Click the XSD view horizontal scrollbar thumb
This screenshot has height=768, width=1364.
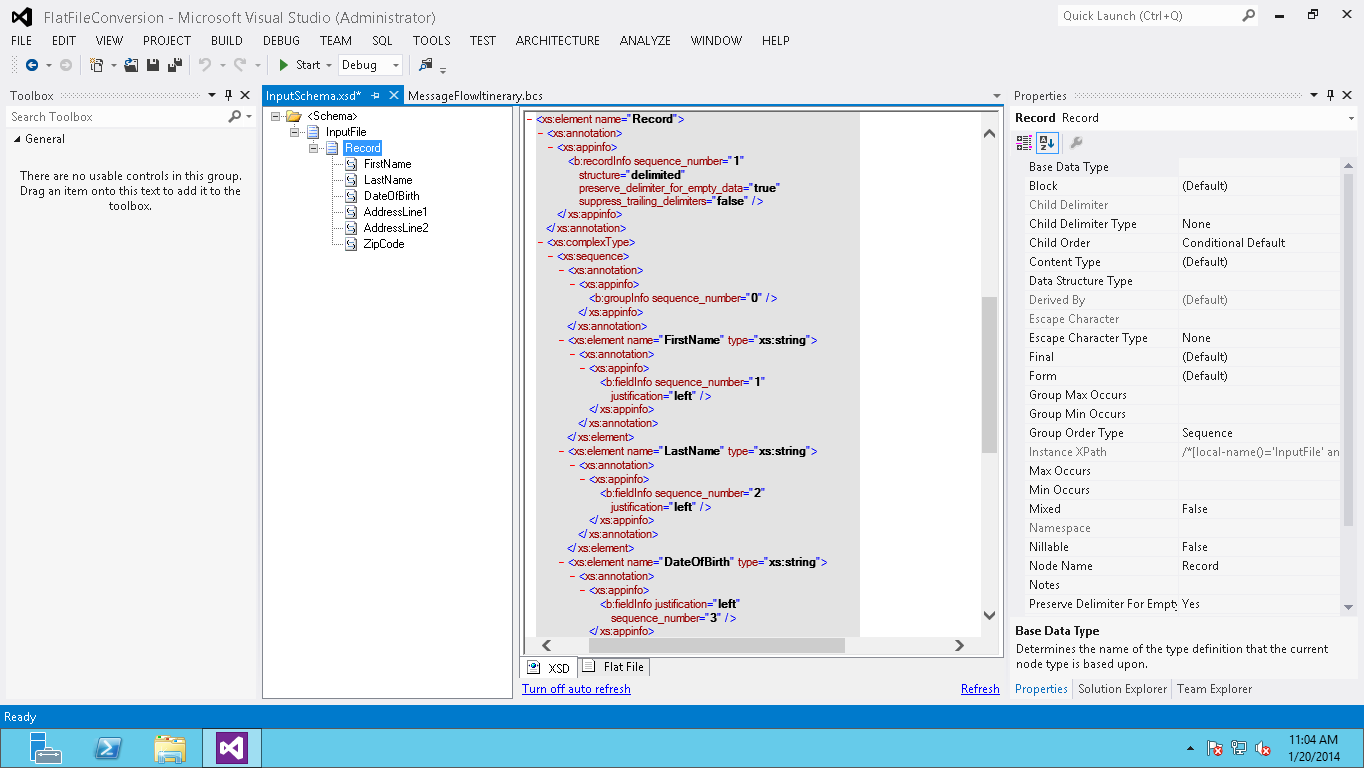click(x=716, y=646)
